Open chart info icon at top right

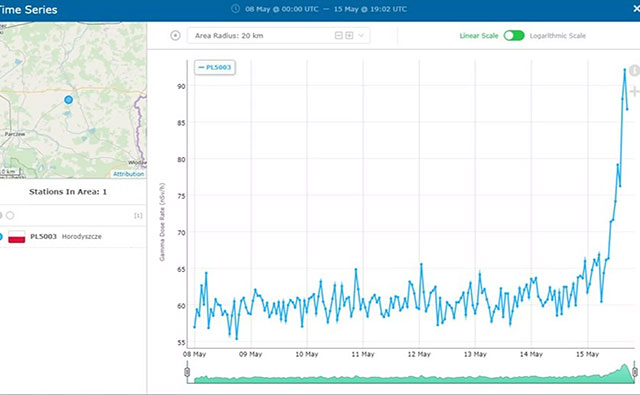point(634,70)
